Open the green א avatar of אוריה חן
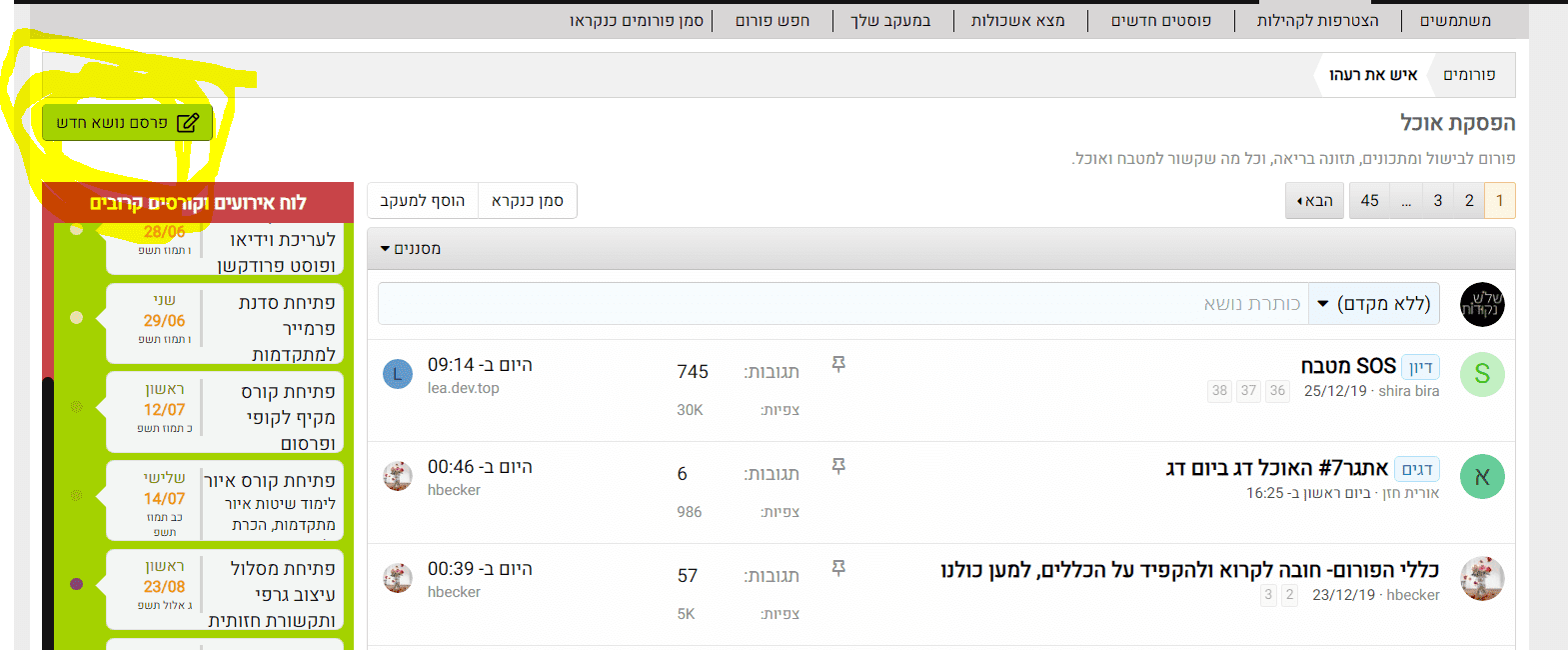Image resolution: width=1568 pixels, height=650 pixels. [x=1482, y=476]
